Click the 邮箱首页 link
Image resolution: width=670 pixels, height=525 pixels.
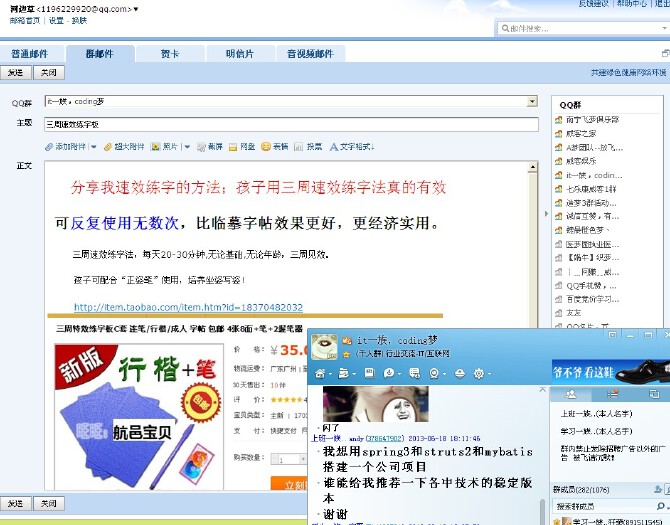(25, 21)
